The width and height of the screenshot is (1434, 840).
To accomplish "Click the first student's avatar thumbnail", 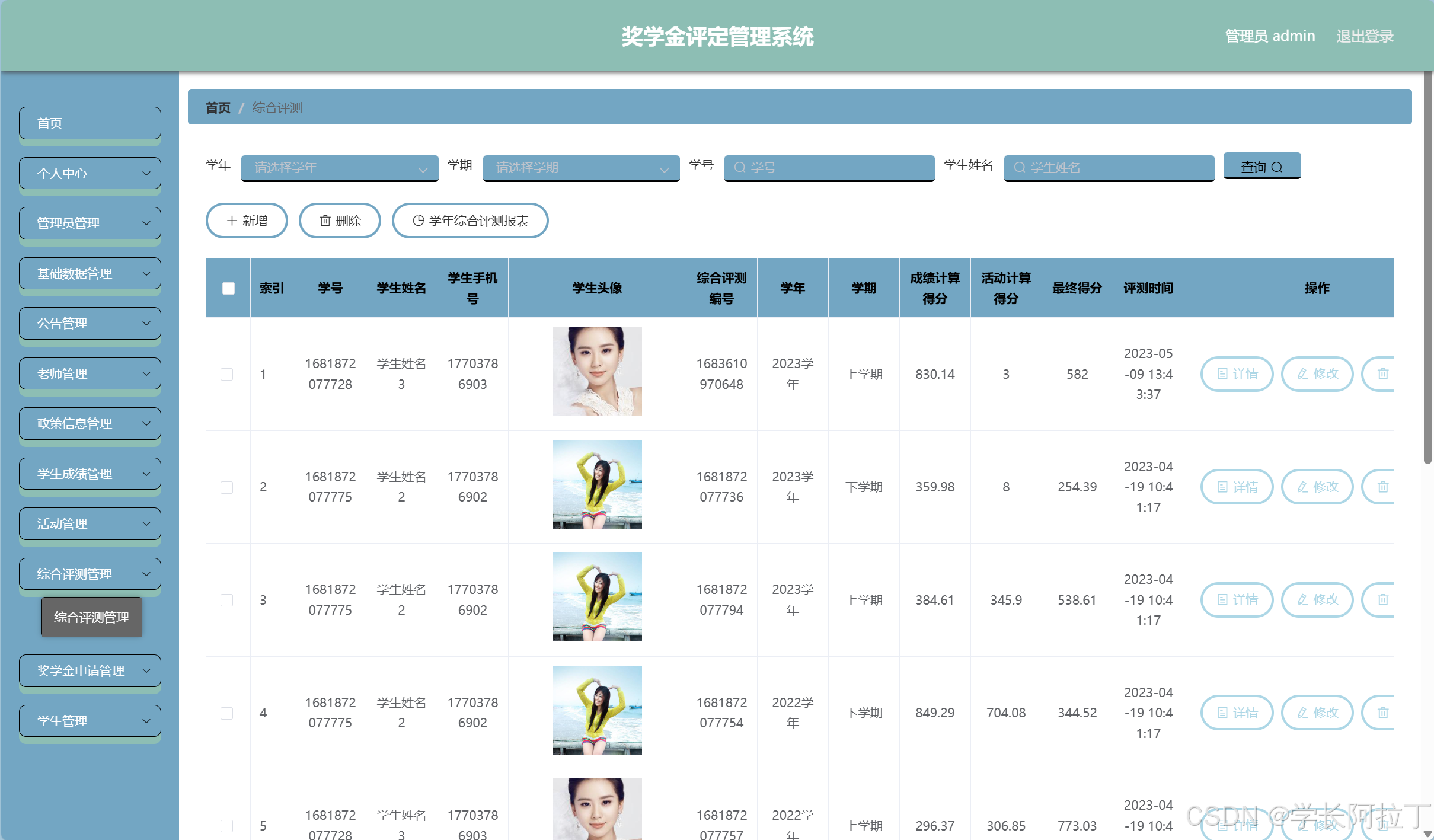I will (x=596, y=371).
